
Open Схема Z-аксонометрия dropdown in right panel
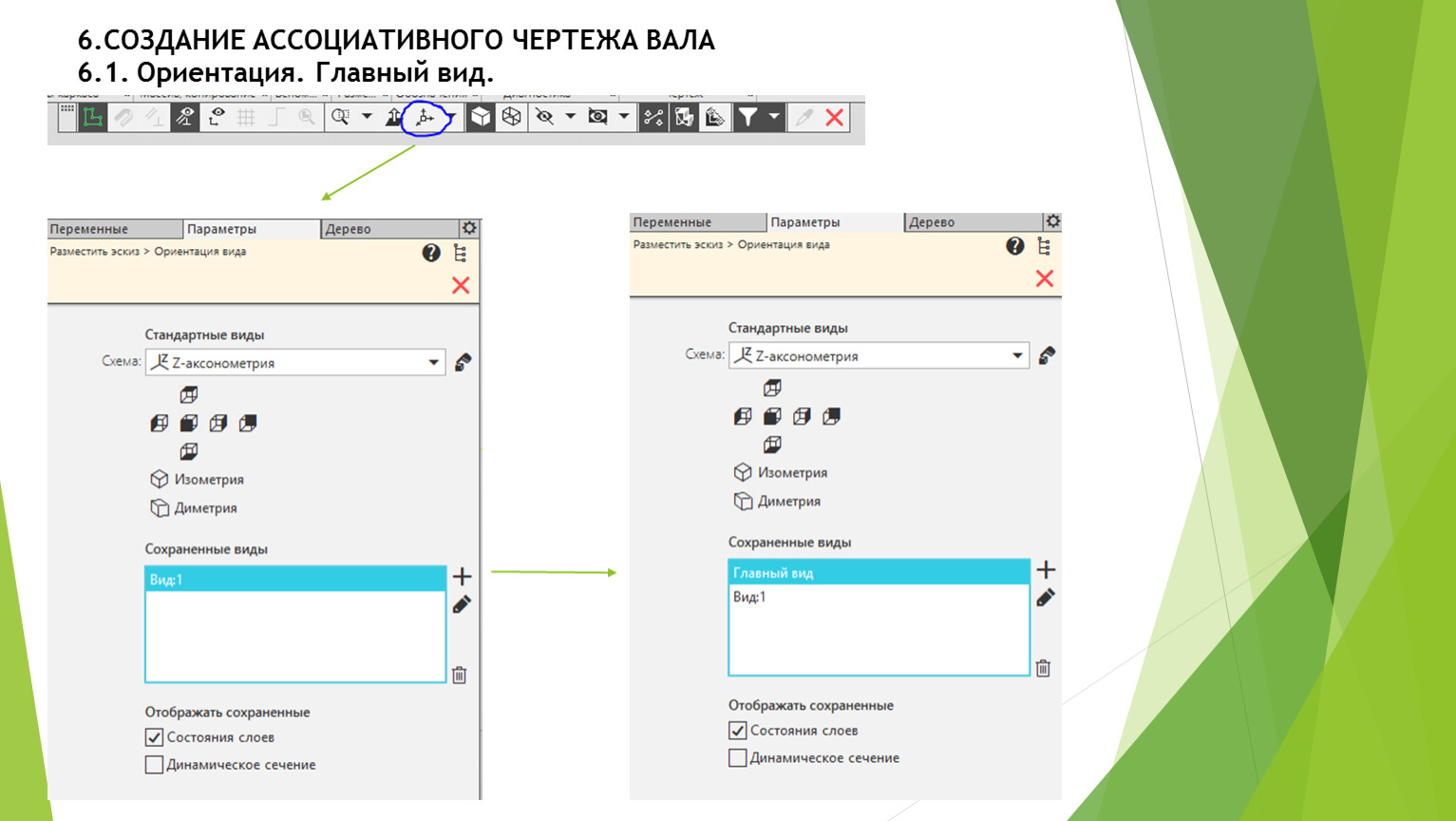point(1017,355)
